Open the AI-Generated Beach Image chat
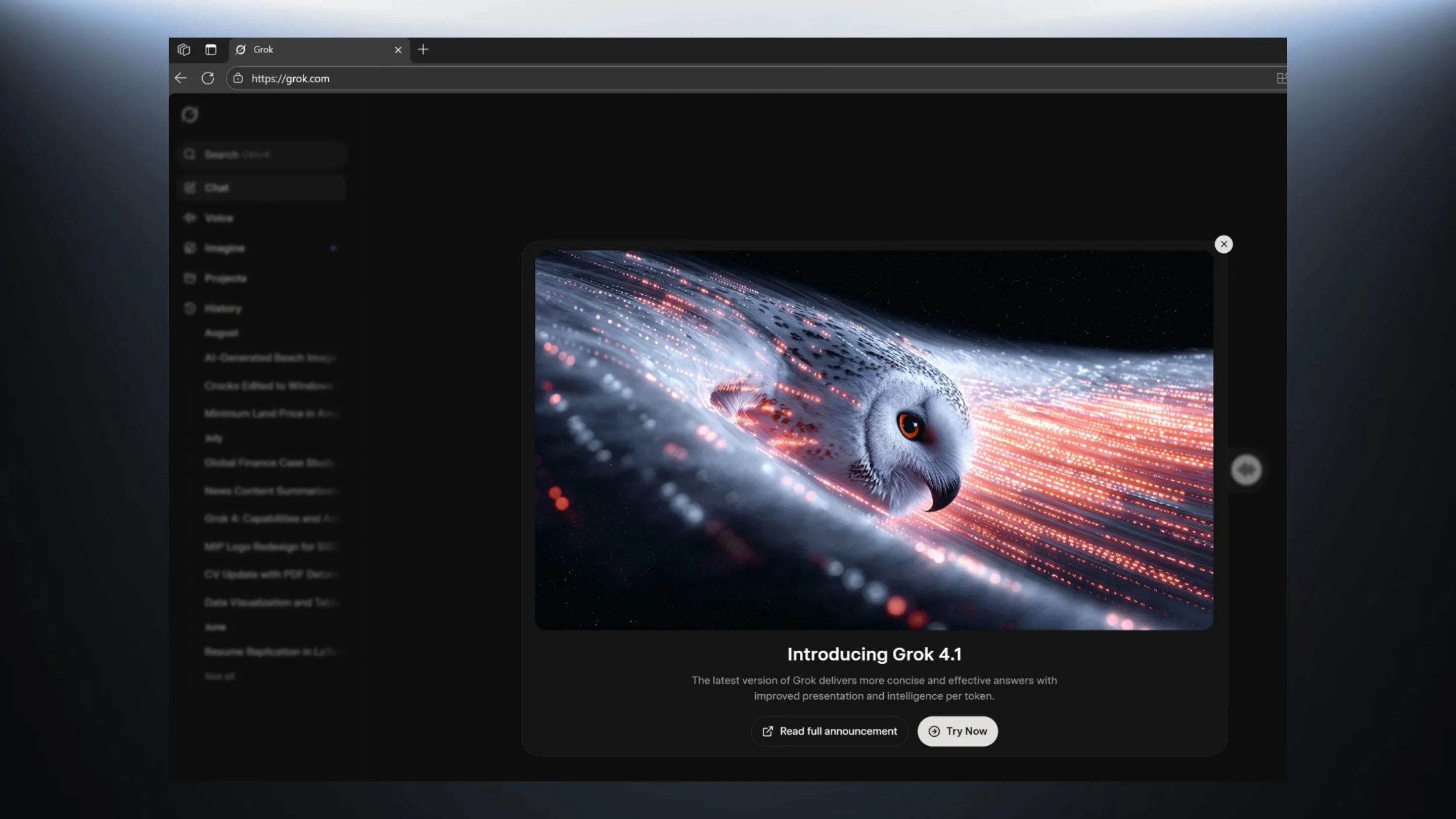The height and width of the screenshot is (819, 1456). 270,358
